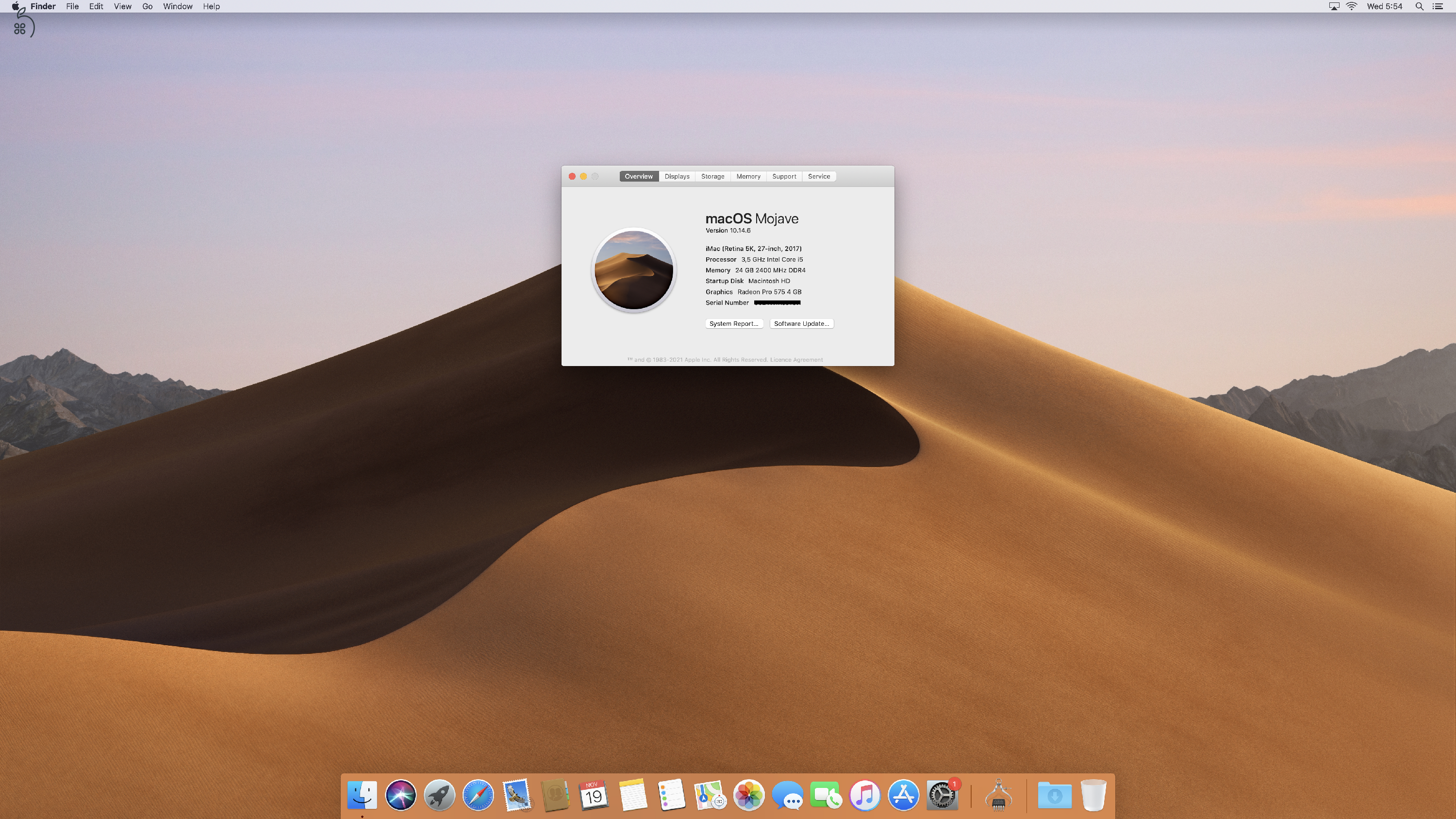
Task: Switch to the Memory tab
Action: click(748, 176)
